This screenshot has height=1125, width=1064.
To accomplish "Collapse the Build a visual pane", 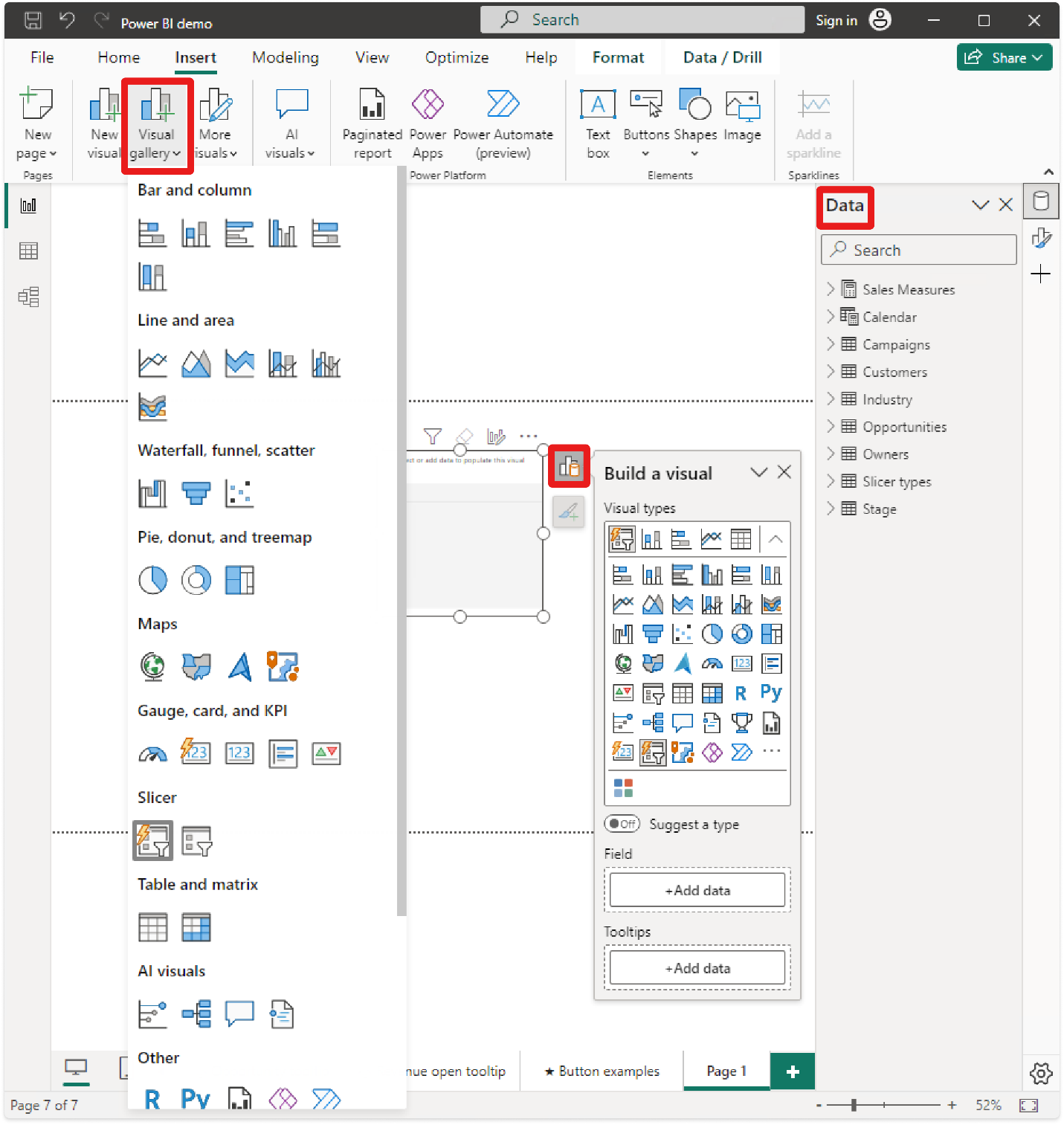I will pos(759,473).
